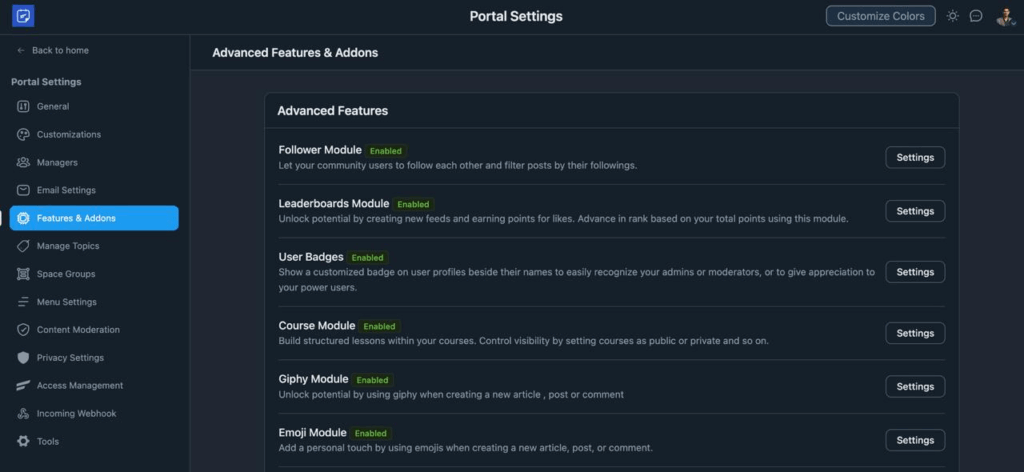The height and width of the screenshot is (472, 1024).
Task: Click the Customize Colors button
Action: (880, 16)
